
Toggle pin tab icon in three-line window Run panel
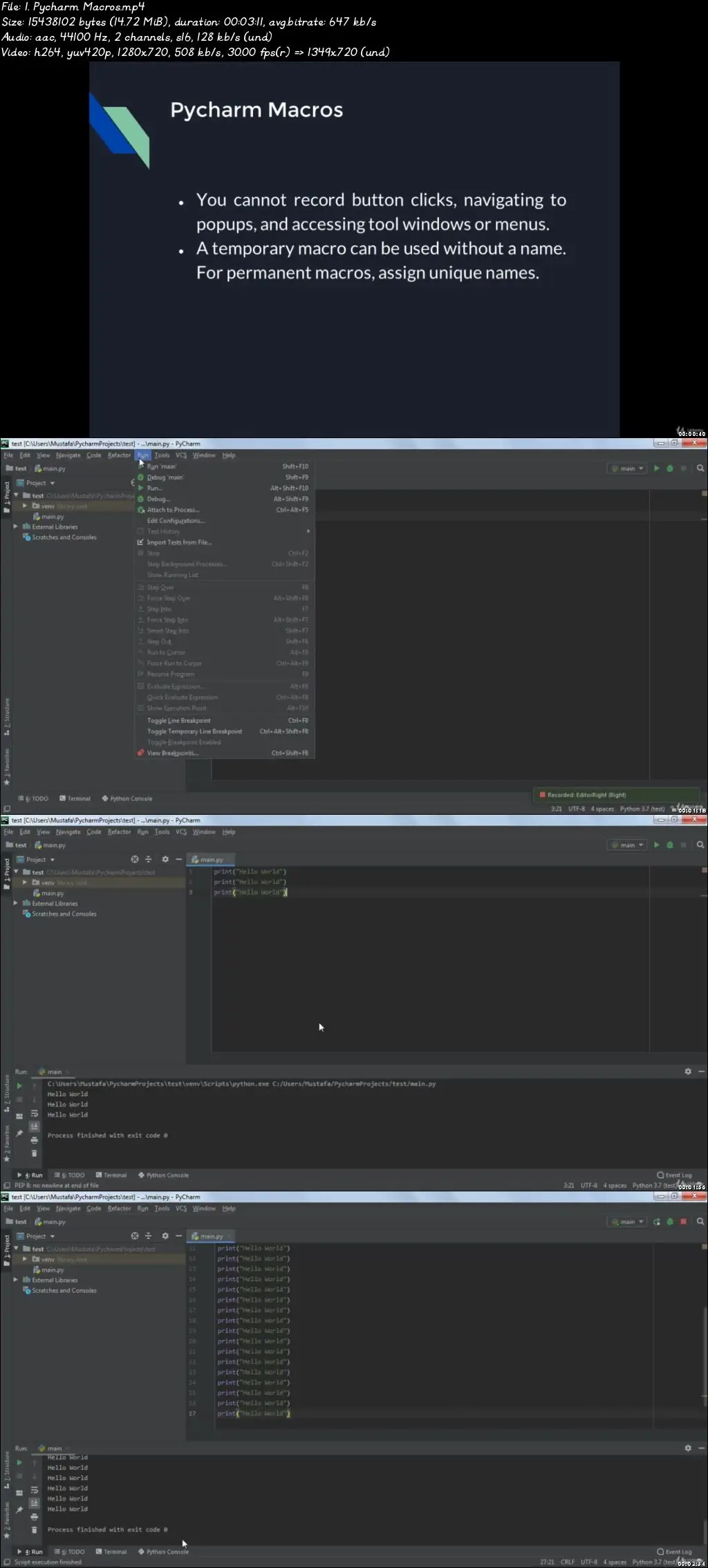19,1133
